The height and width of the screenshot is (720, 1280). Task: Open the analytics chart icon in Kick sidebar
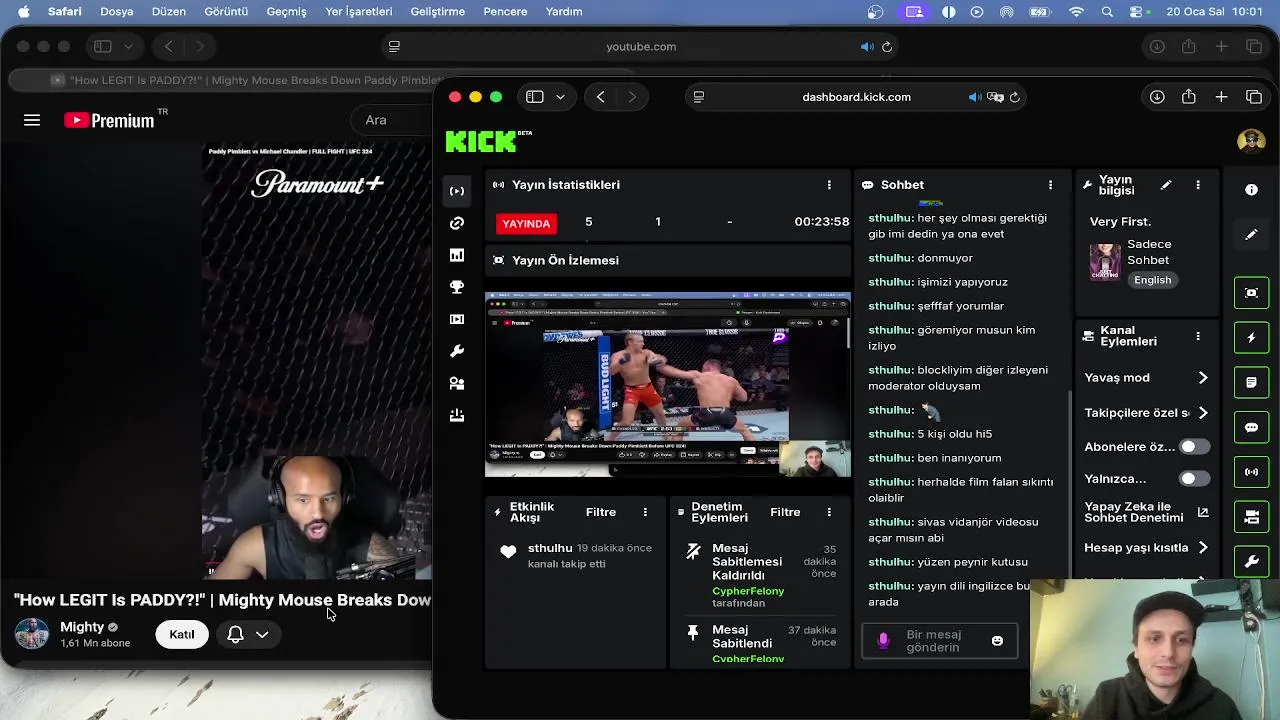(457, 255)
